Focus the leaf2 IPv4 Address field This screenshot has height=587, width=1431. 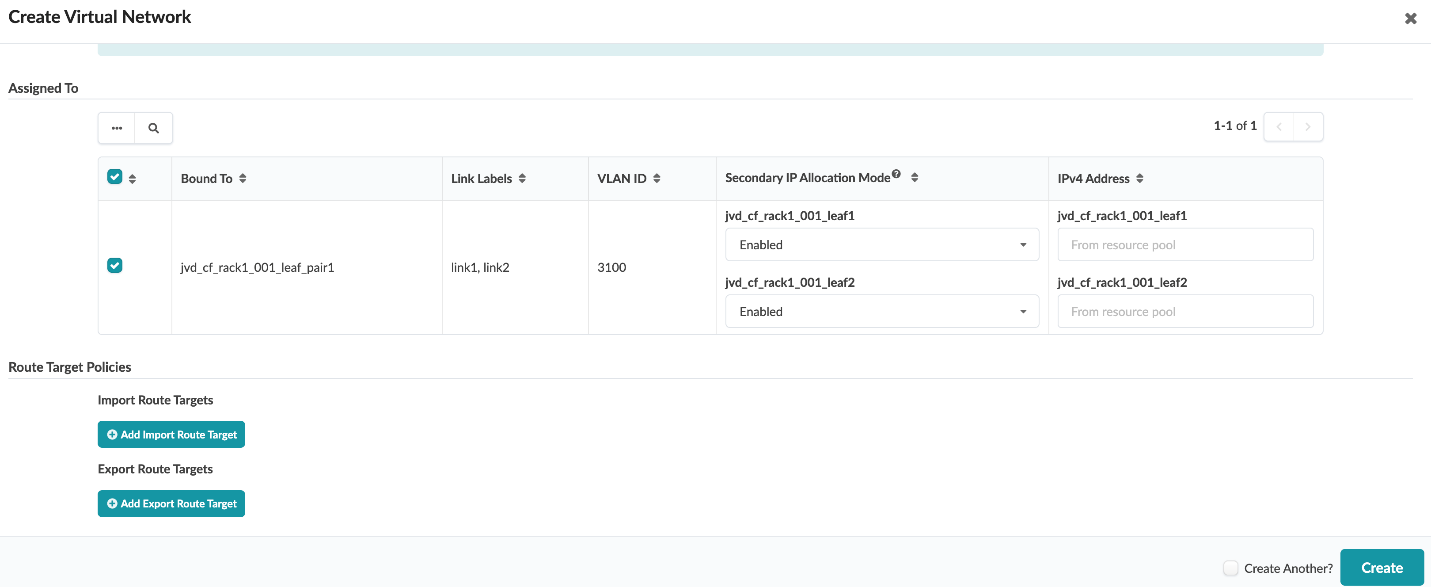tap(1185, 311)
